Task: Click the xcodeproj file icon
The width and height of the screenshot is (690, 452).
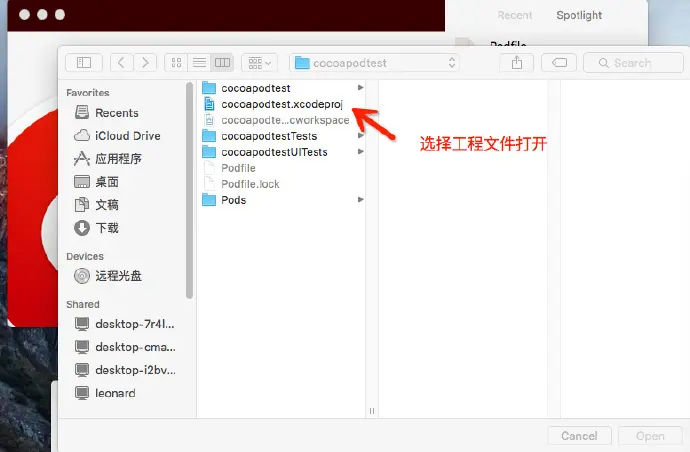Action: pos(209,104)
